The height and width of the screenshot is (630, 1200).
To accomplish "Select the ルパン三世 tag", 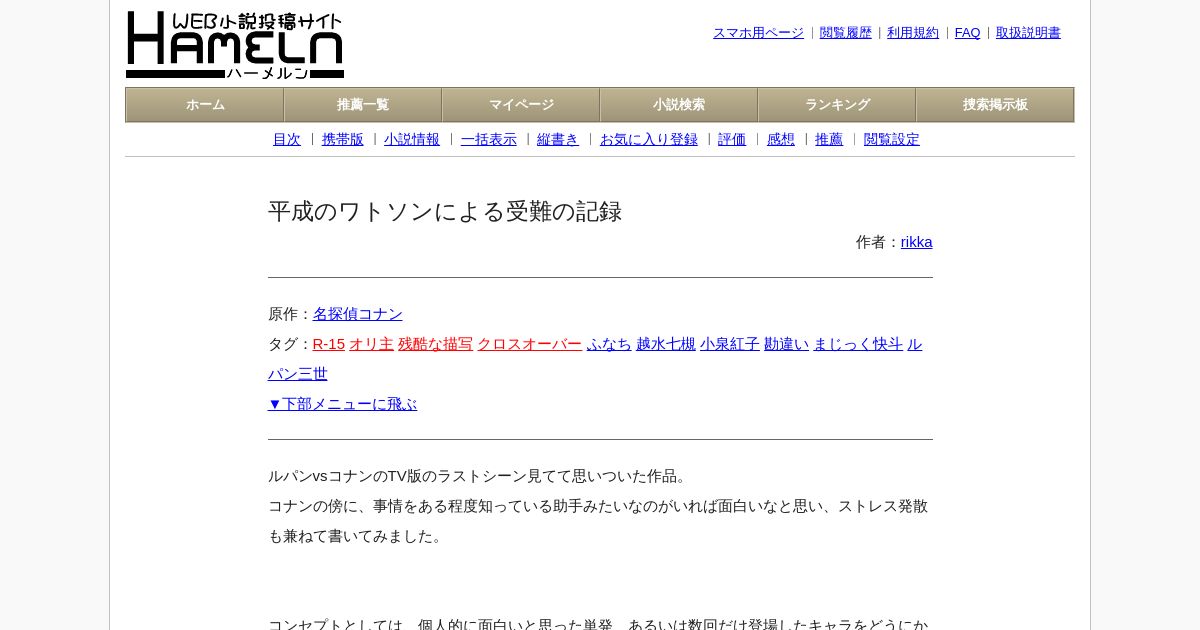I will 298,374.
